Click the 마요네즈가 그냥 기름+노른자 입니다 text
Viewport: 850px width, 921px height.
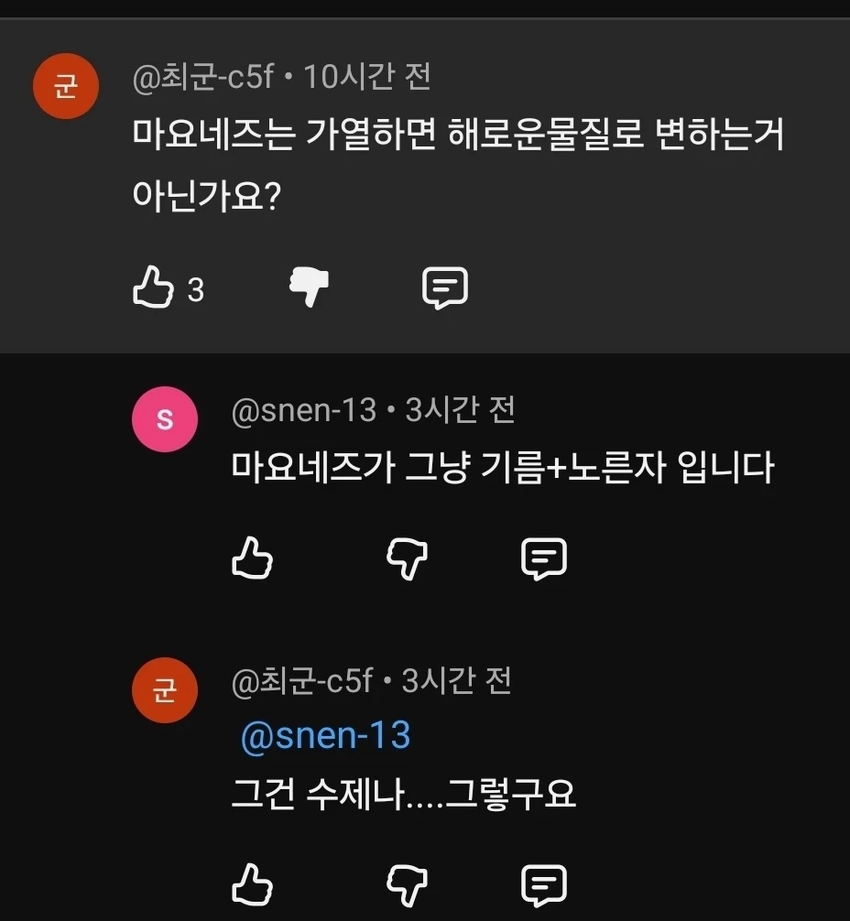coord(503,466)
